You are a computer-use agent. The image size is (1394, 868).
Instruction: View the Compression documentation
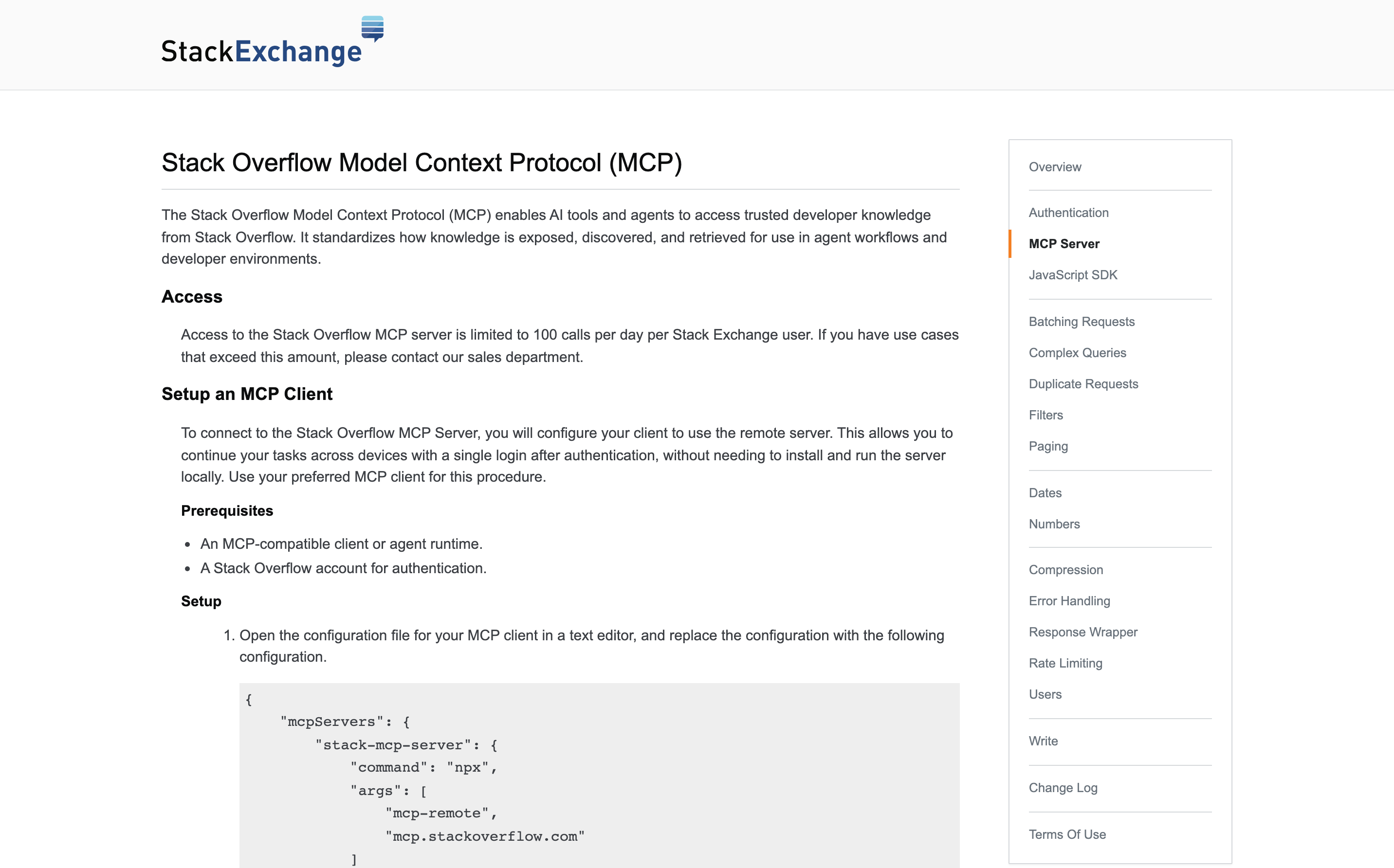pos(1065,570)
